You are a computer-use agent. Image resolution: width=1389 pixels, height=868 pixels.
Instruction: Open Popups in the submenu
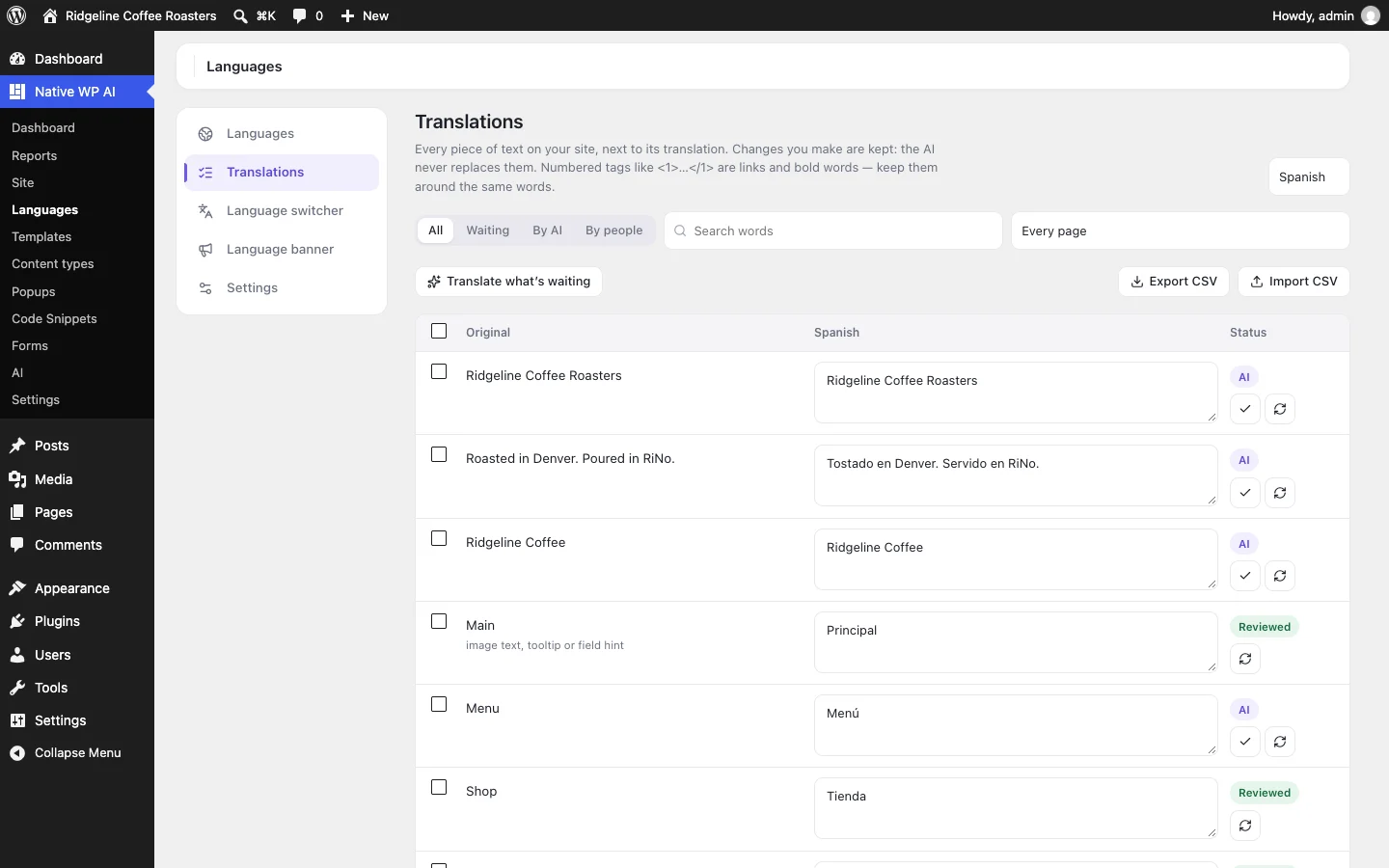33,291
